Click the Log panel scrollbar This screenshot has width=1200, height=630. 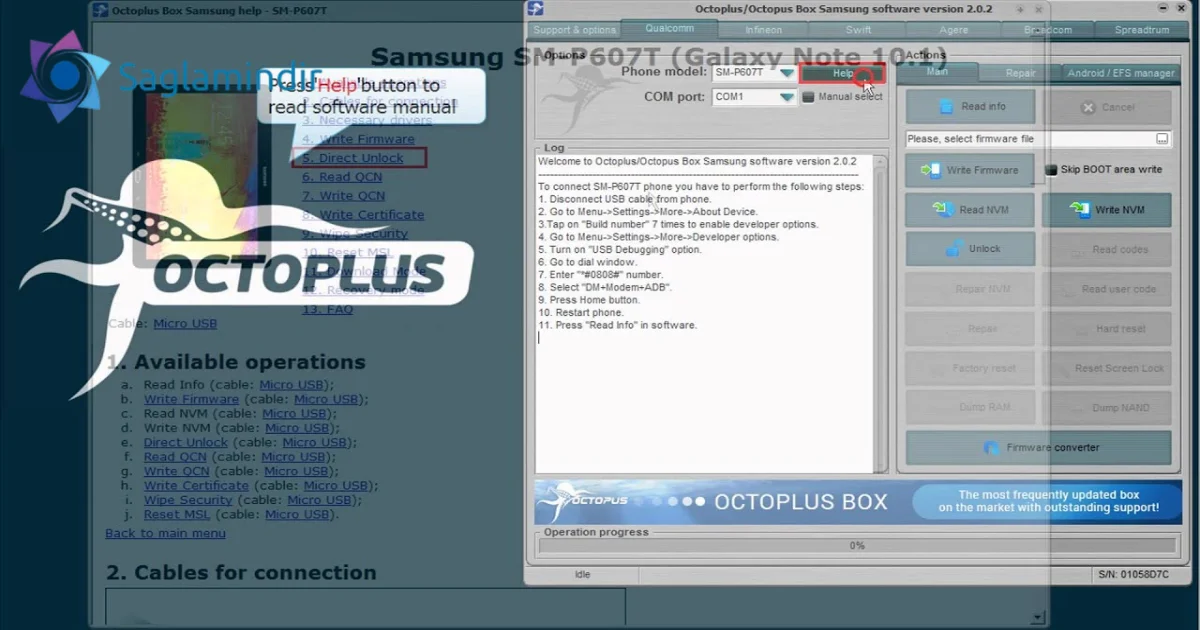[x=880, y=313]
